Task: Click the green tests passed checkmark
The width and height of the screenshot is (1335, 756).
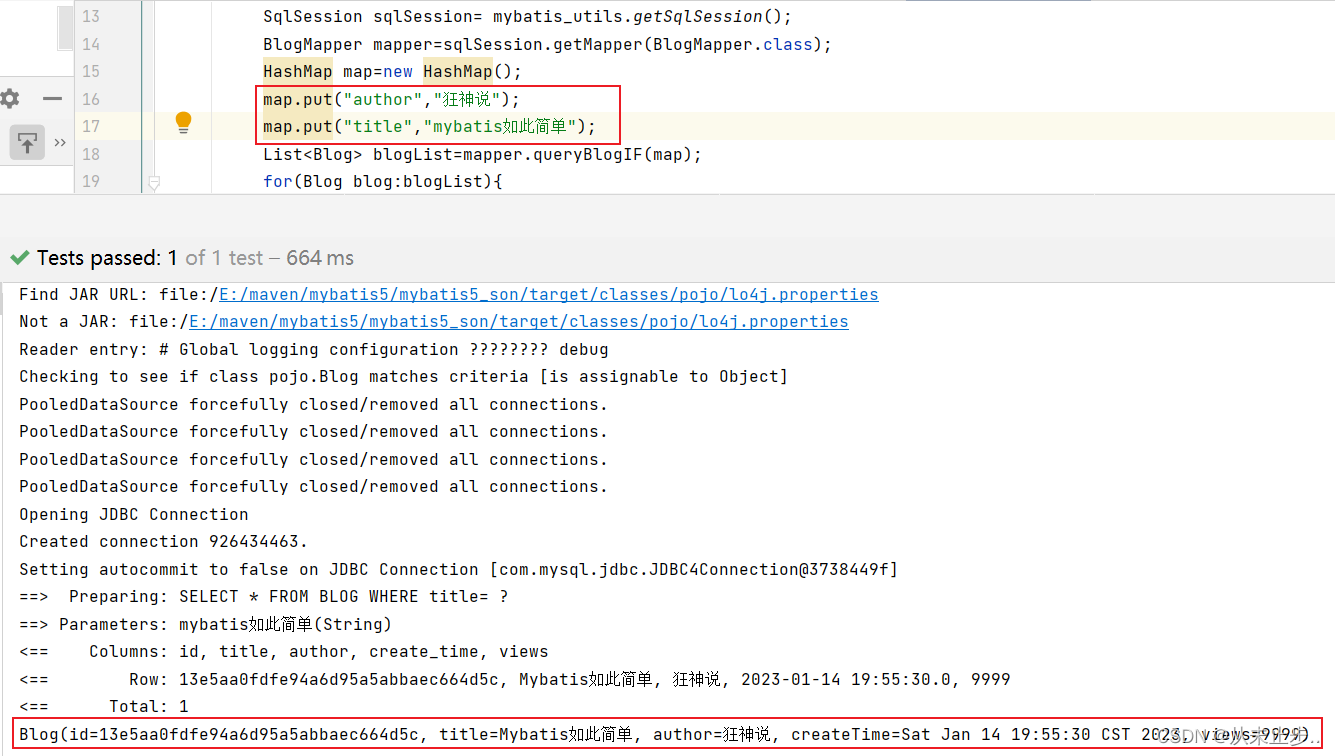Action: coord(19,258)
